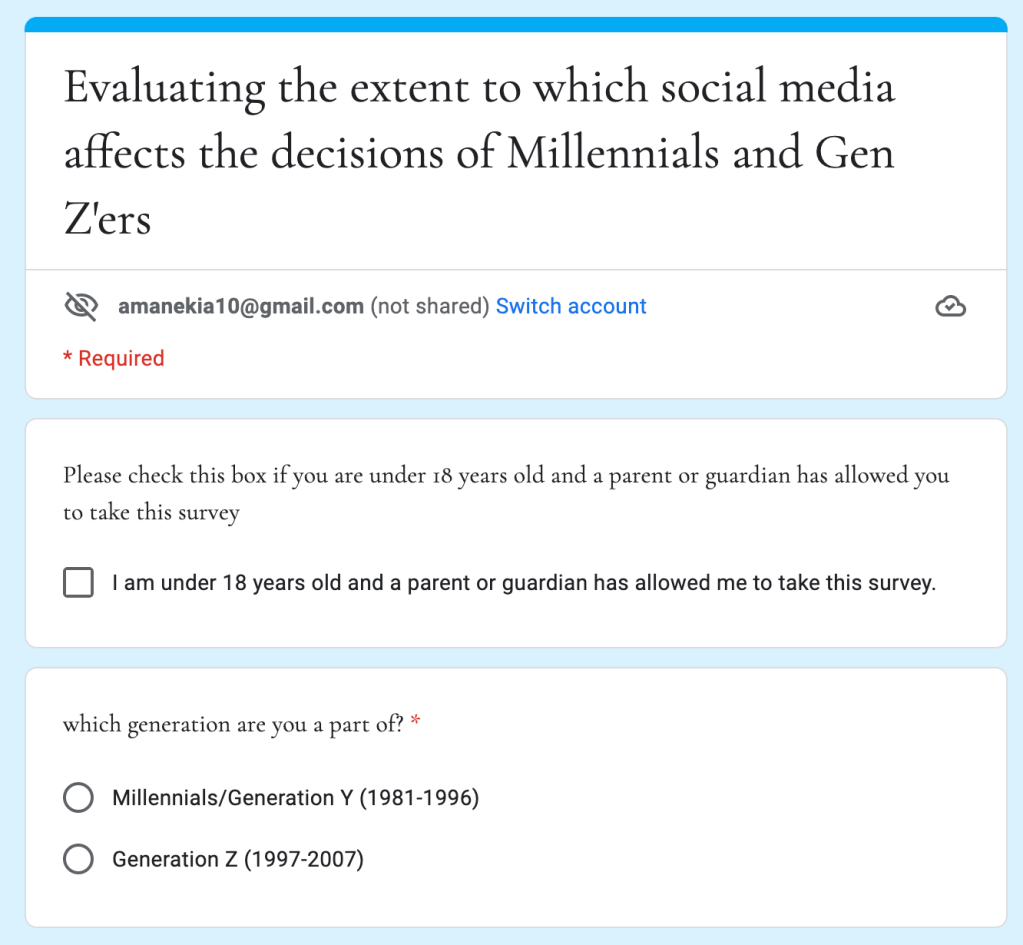Image resolution: width=1023 pixels, height=945 pixels.
Task: Click the blue header bar atop the form
Action: [515, 24]
